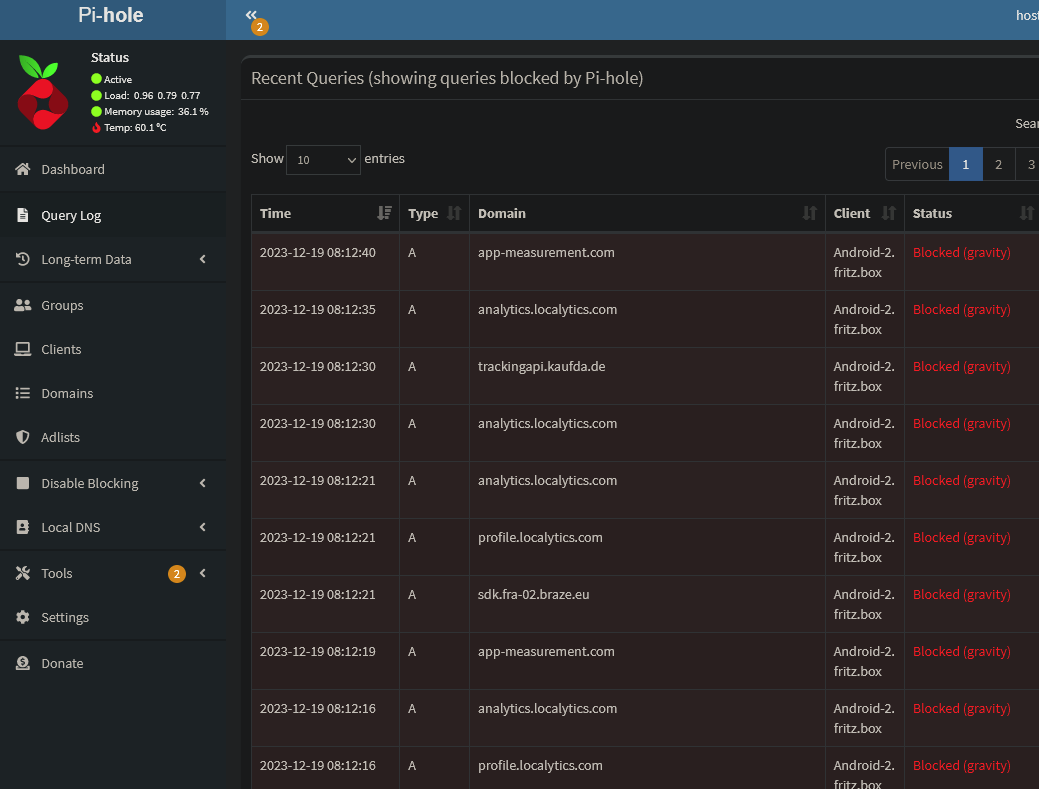1039x789 pixels.
Task: Open the Settings menu item
Action: click(x=113, y=617)
